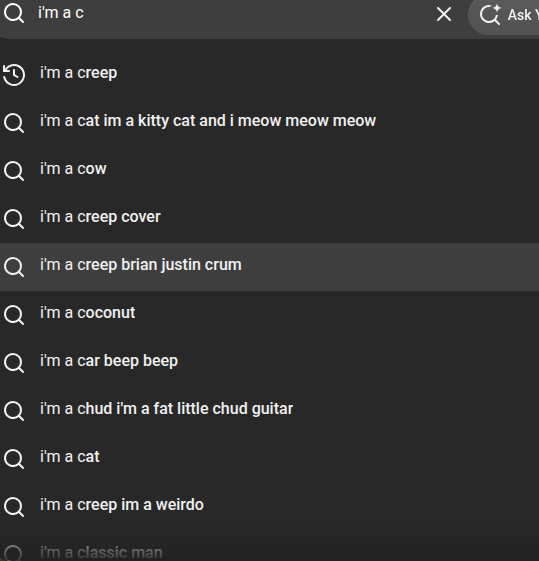Pick the fat little chud guitar suggestion
This screenshot has width=539, height=561.
(269, 410)
